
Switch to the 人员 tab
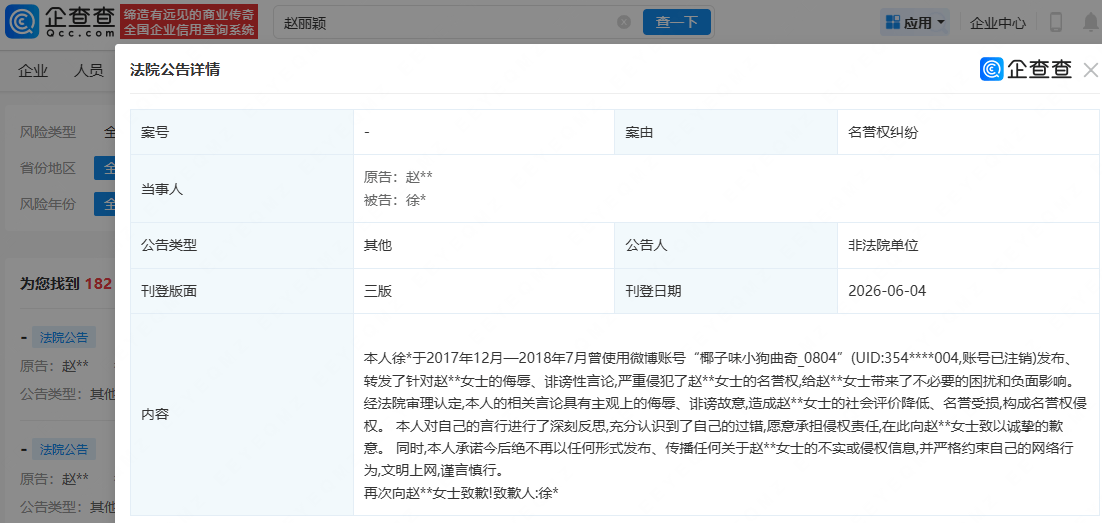[89, 70]
